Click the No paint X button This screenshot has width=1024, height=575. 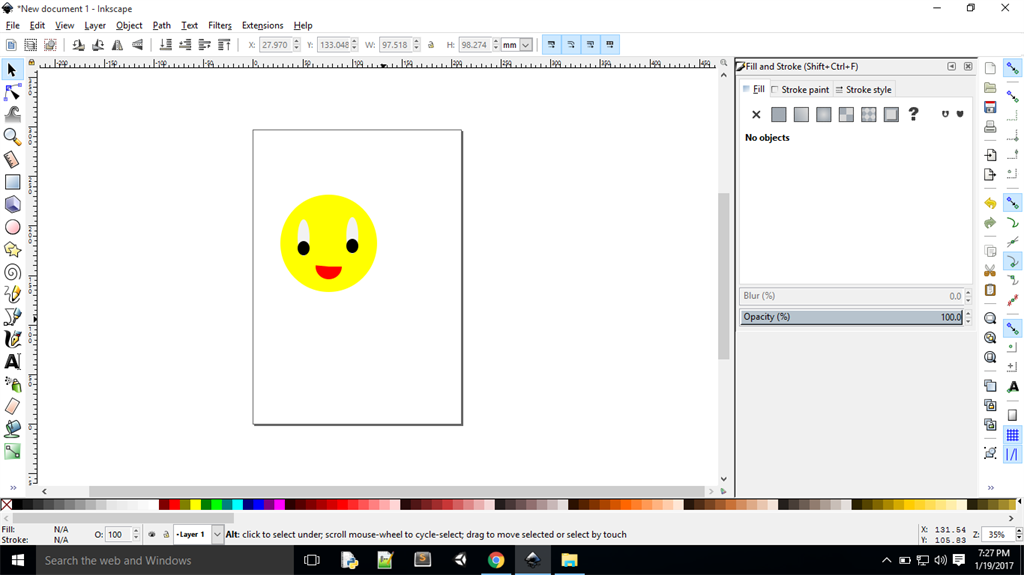[x=756, y=115]
